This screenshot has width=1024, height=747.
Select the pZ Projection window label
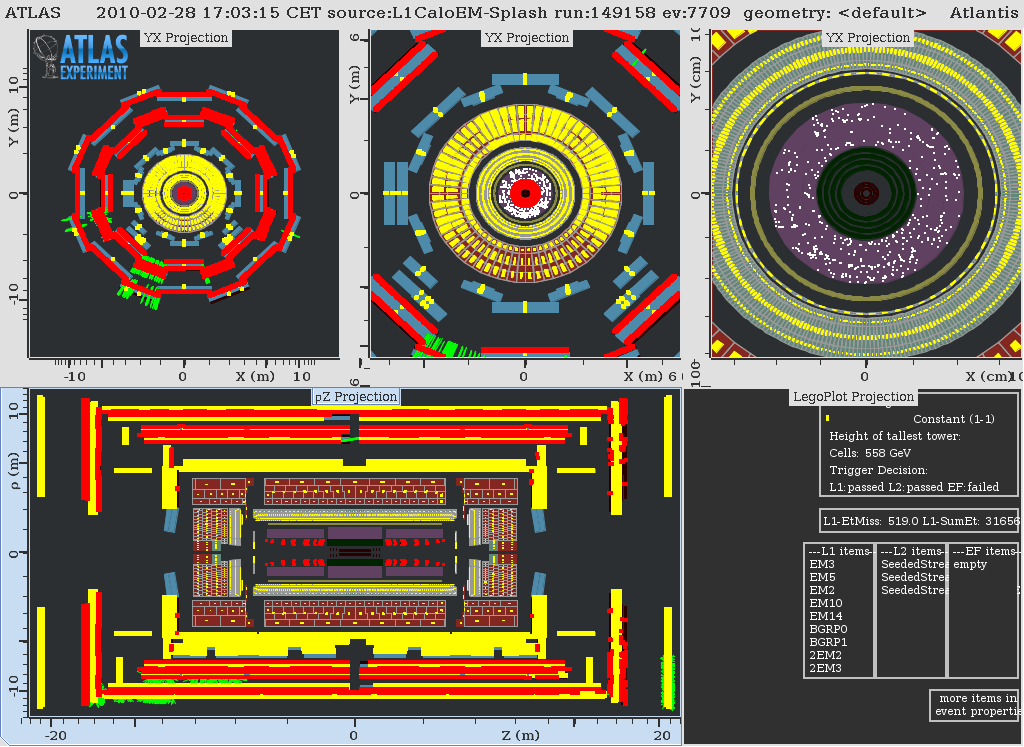356,397
